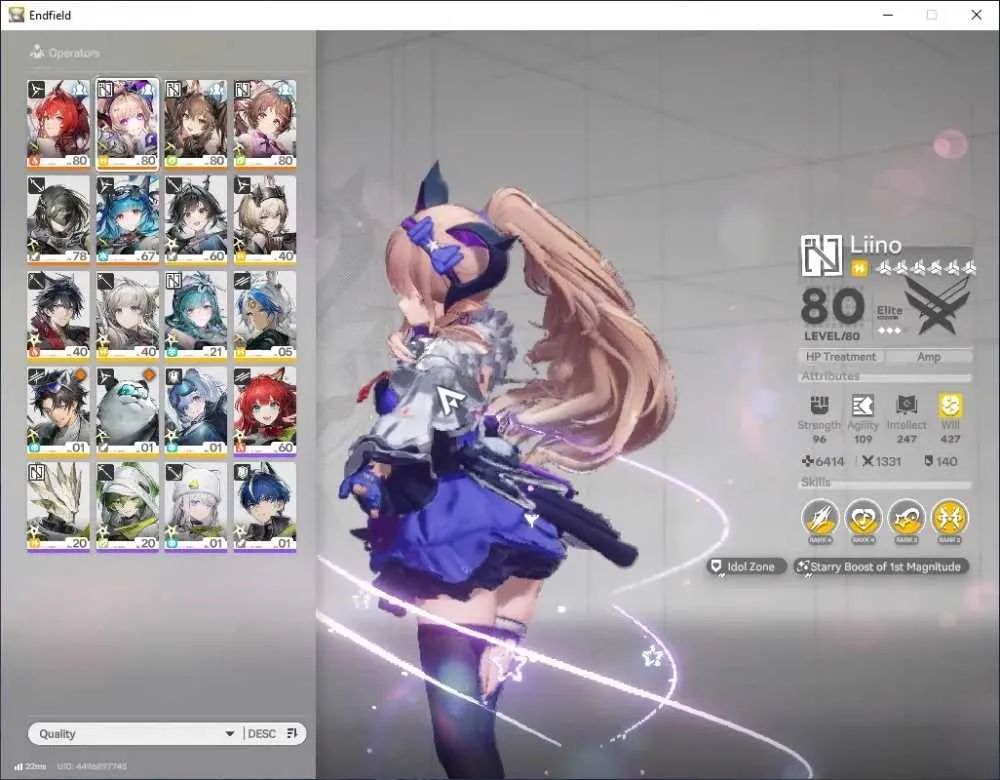Click the LEVEL/80 text

[832, 336]
